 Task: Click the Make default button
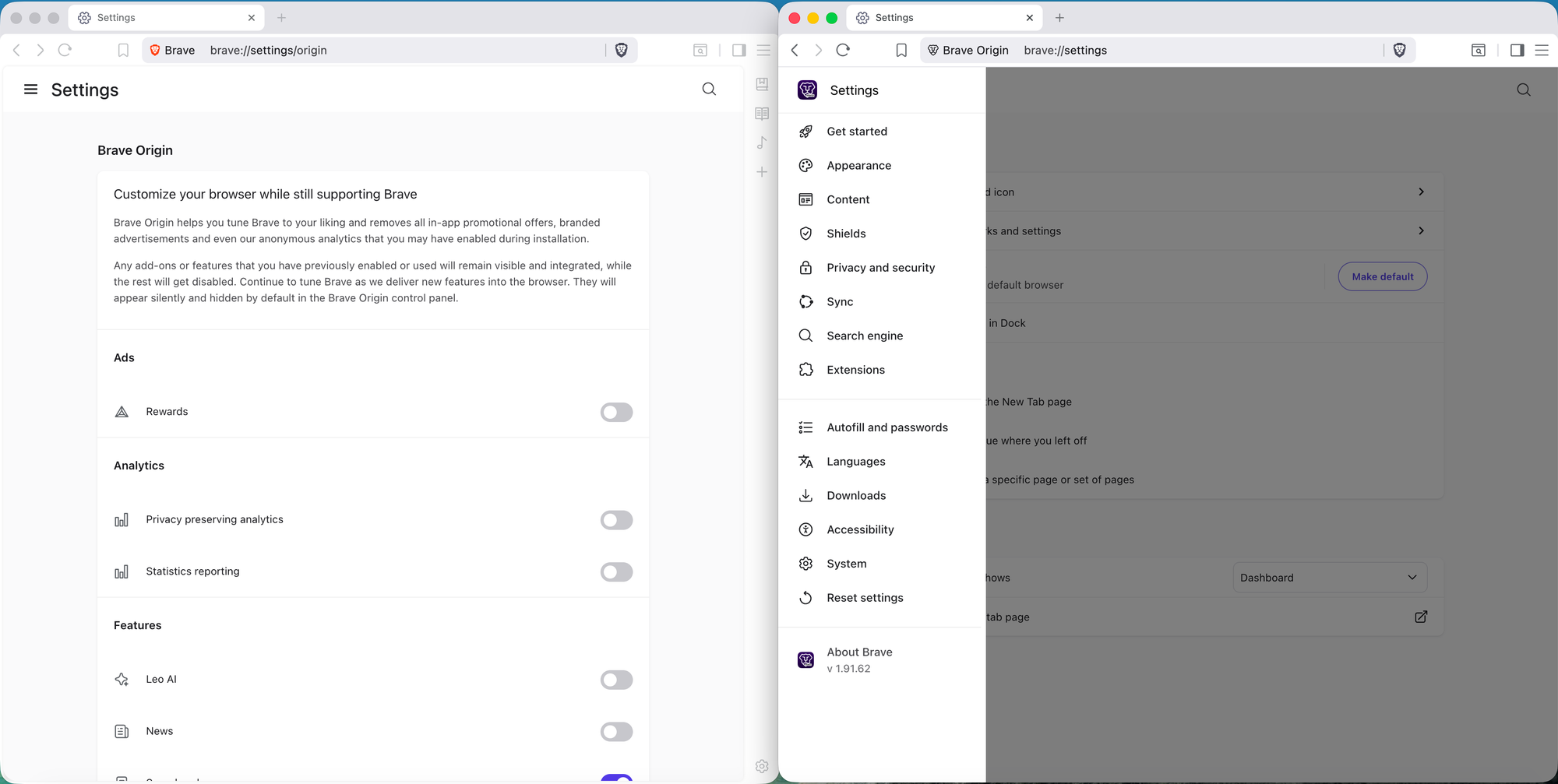1383,276
